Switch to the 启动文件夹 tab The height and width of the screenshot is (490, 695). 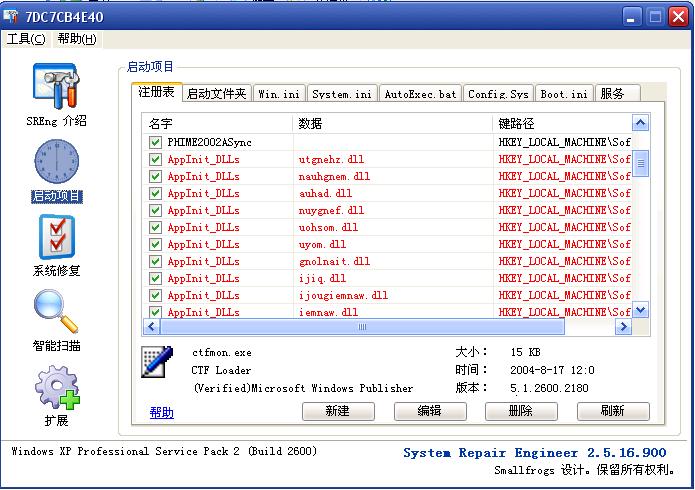217,94
